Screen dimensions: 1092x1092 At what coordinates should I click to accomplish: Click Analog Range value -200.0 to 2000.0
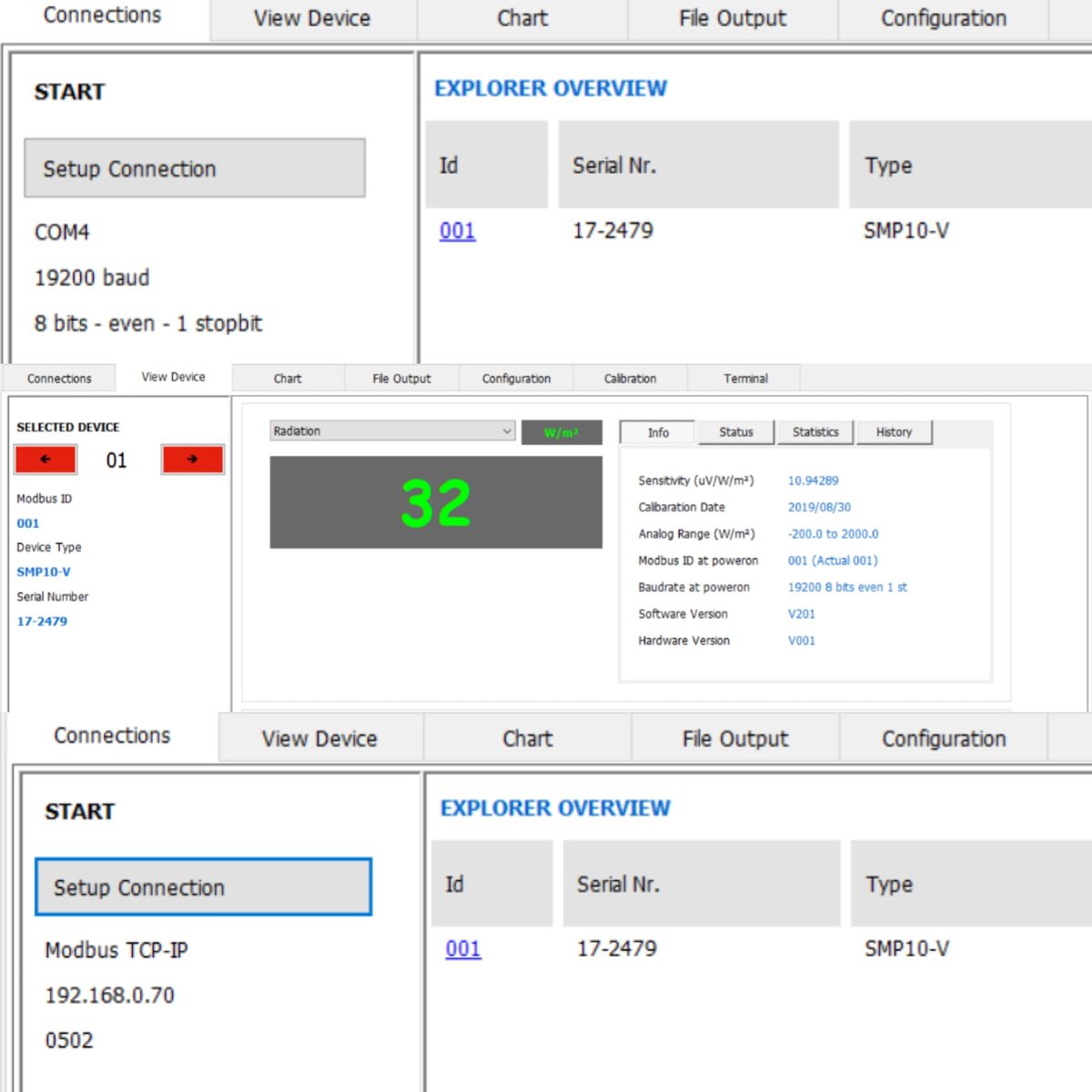click(833, 534)
